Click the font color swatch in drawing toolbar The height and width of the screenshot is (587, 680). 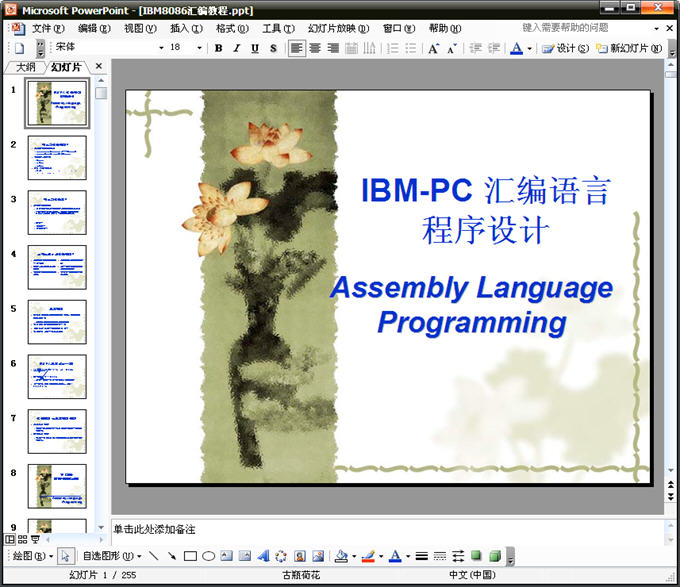pos(394,556)
